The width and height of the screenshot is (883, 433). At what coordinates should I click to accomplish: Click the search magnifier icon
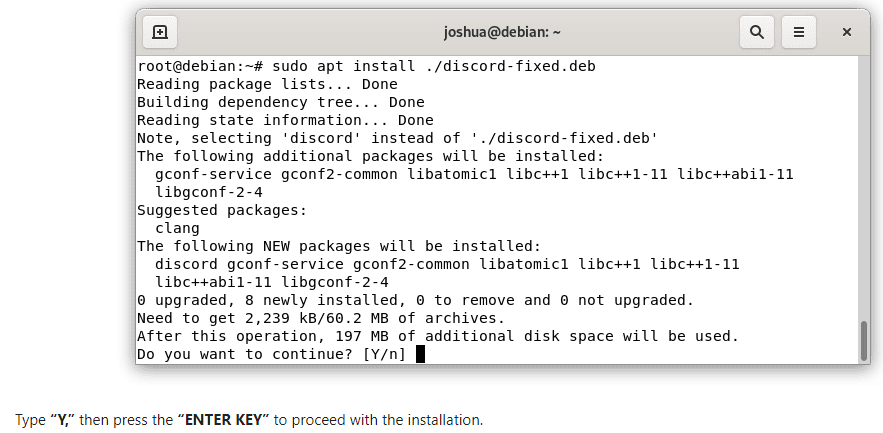[757, 32]
